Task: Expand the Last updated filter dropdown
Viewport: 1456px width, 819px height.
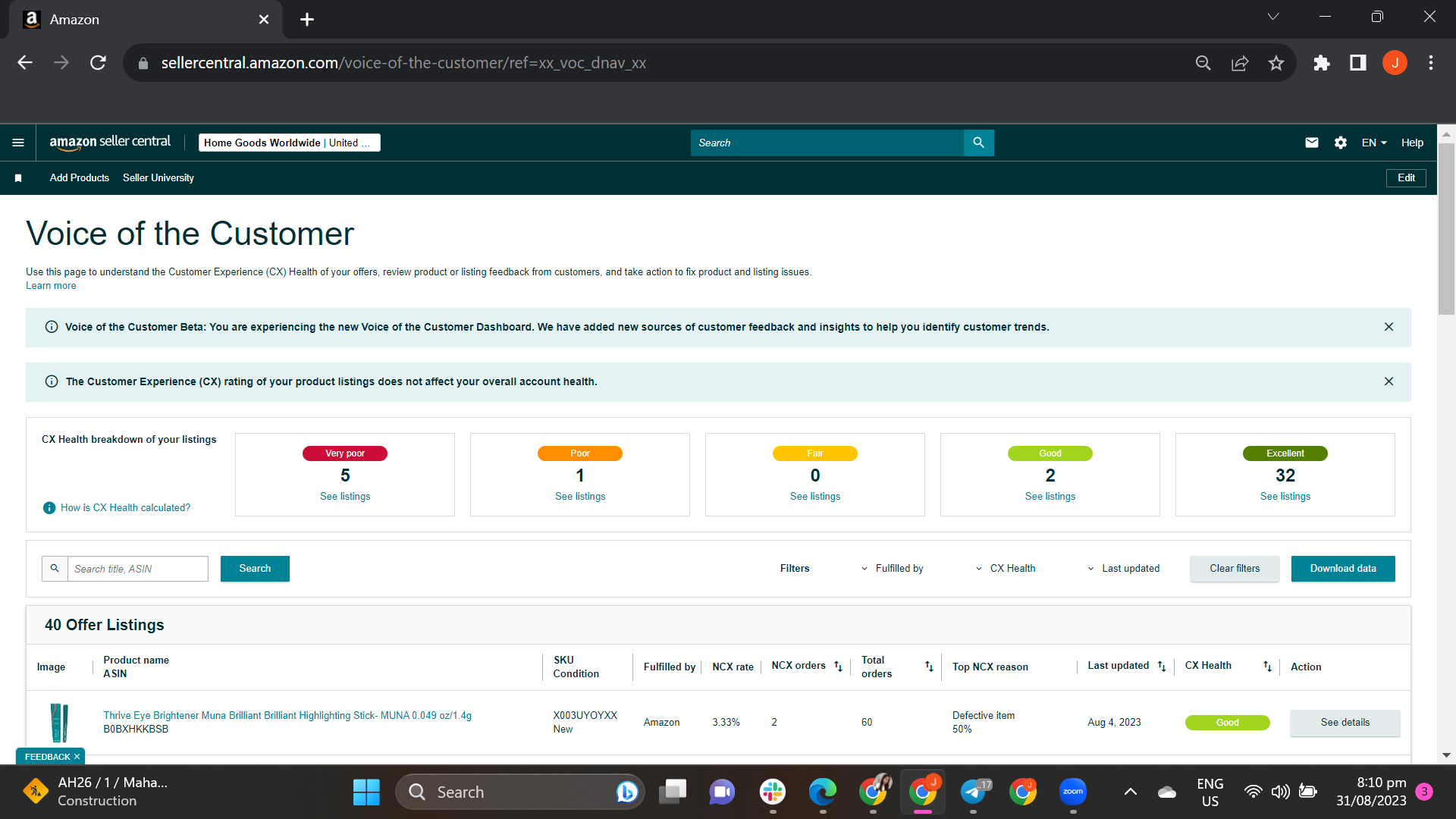Action: [x=1123, y=569]
